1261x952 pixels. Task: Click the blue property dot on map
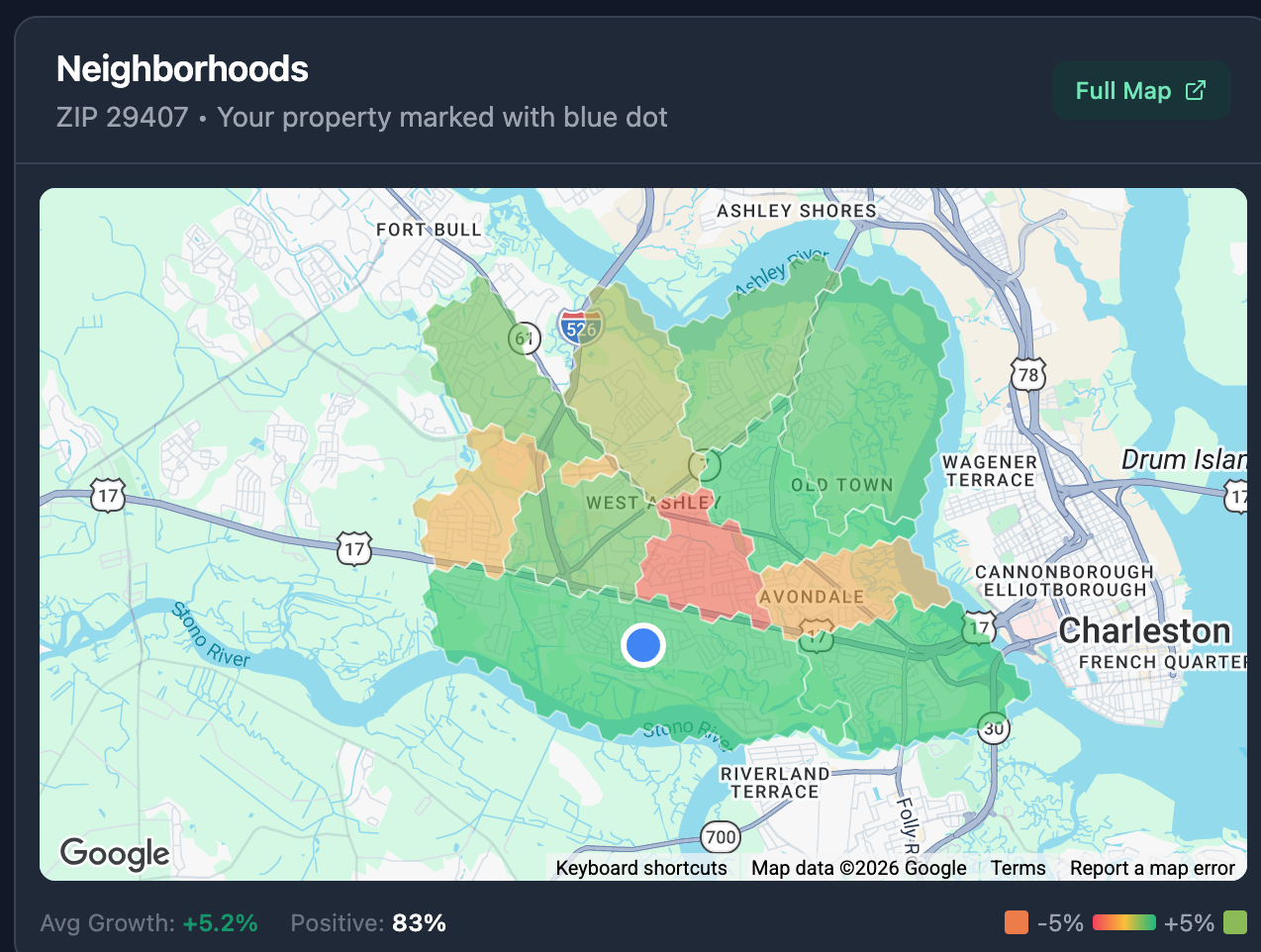643,645
